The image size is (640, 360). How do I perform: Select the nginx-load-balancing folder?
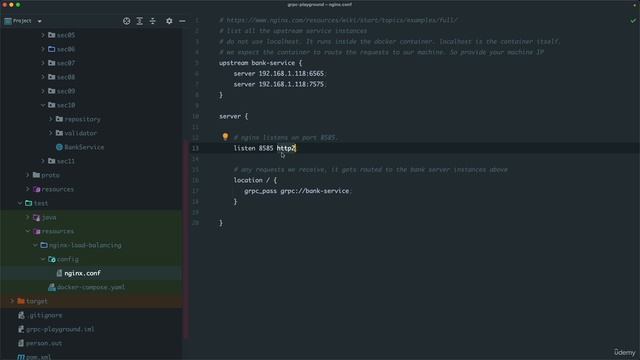click(85, 245)
